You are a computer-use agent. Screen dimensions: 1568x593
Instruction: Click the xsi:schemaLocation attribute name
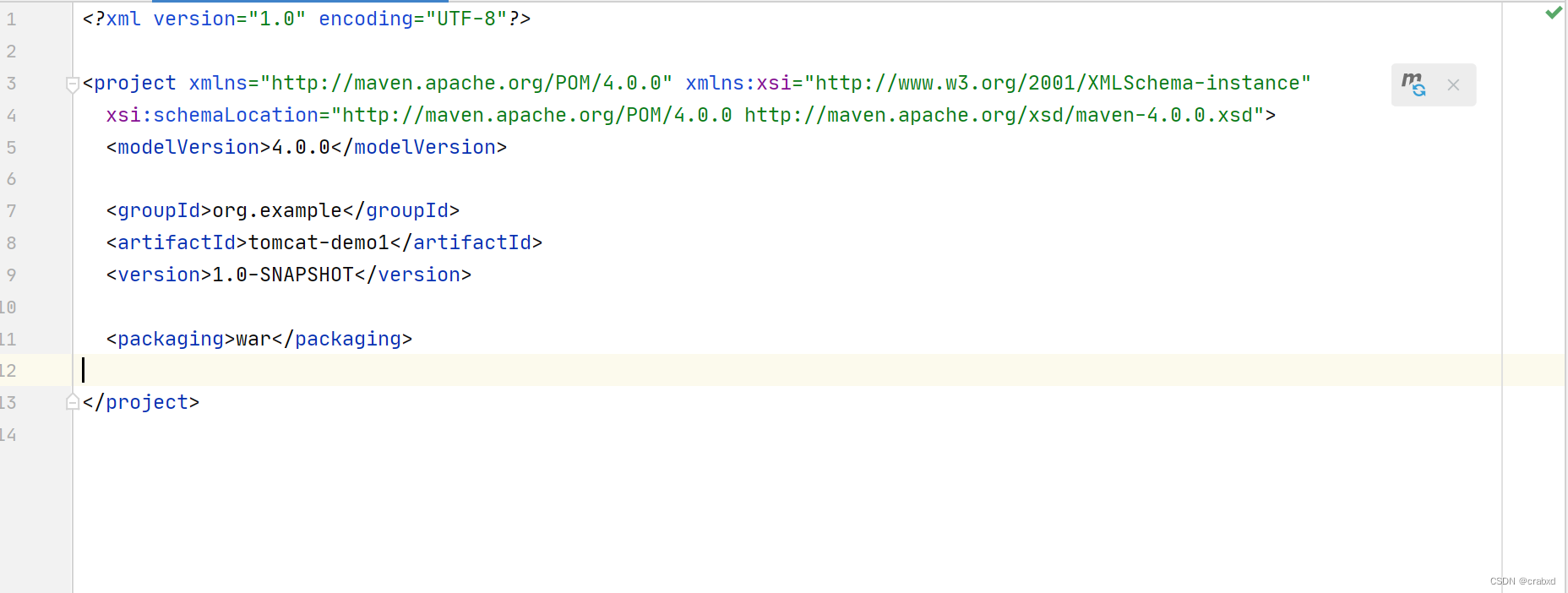pos(212,115)
